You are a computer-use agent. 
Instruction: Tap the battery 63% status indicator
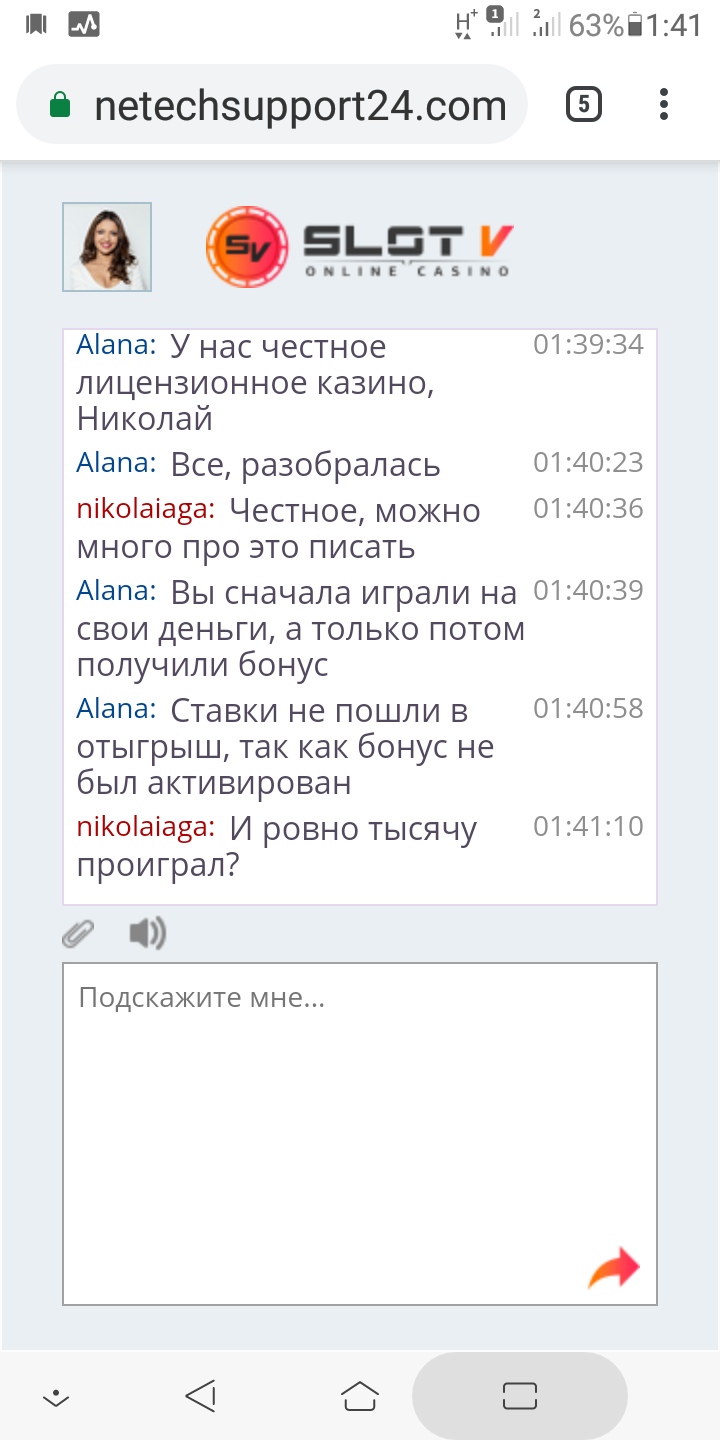tap(606, 25)
